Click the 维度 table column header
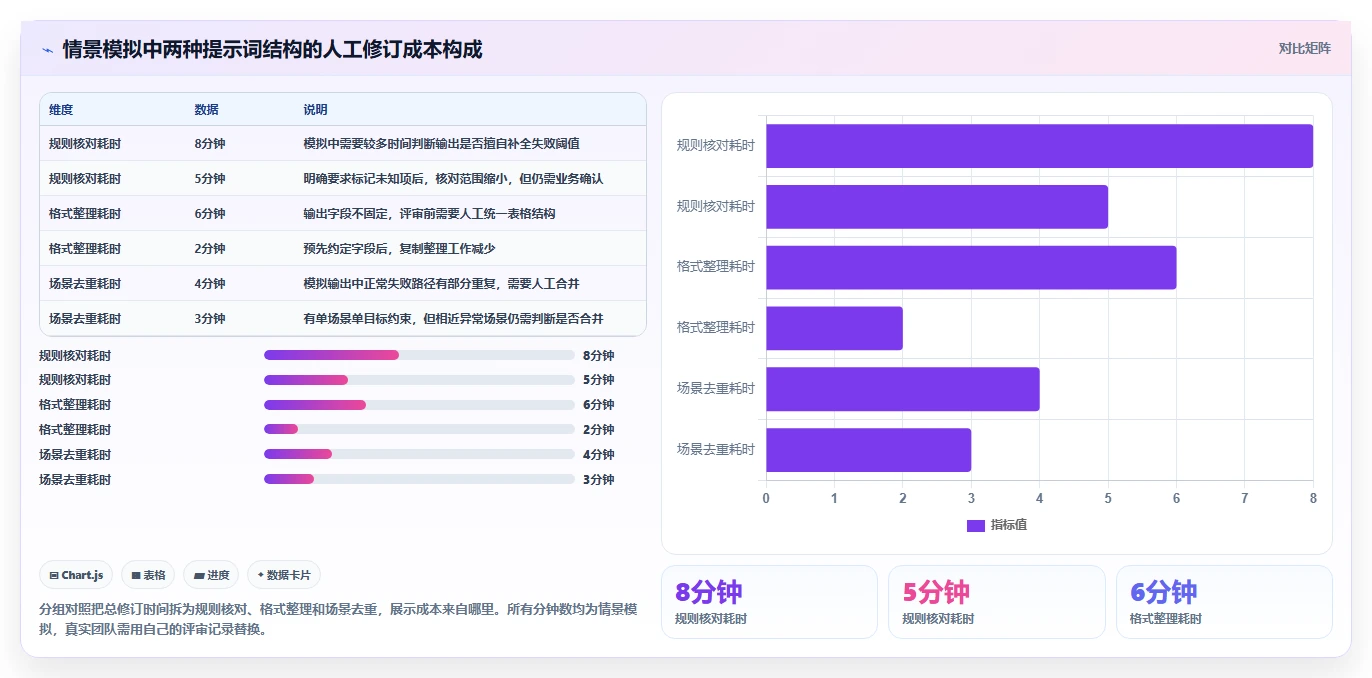The width and height of the screenshot is (1372, 678). [61, 109]
